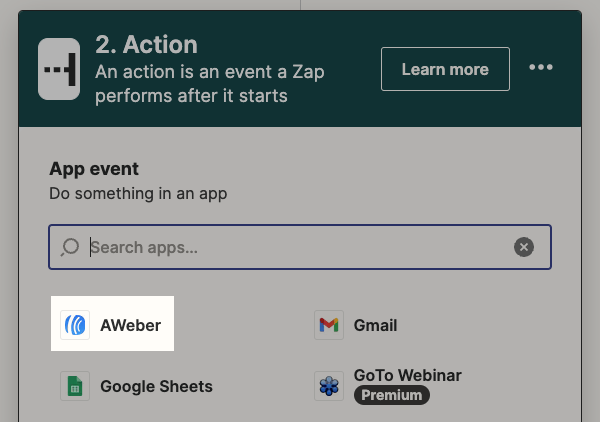Click the GoTo Webinar logo icon
Viewport: 600px width, 422px height.
(328, 386)
